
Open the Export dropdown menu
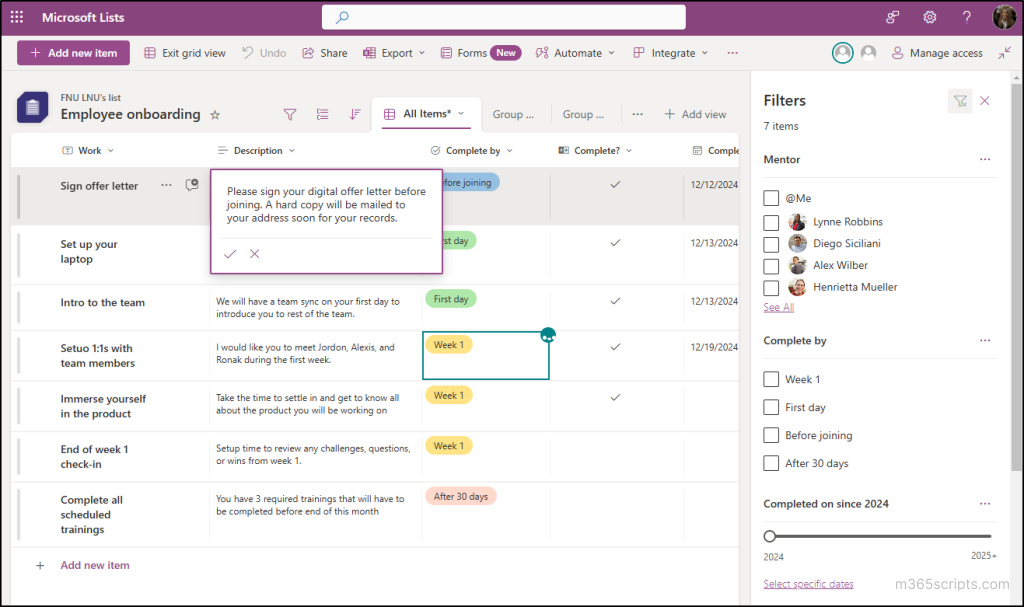point(394,52)
